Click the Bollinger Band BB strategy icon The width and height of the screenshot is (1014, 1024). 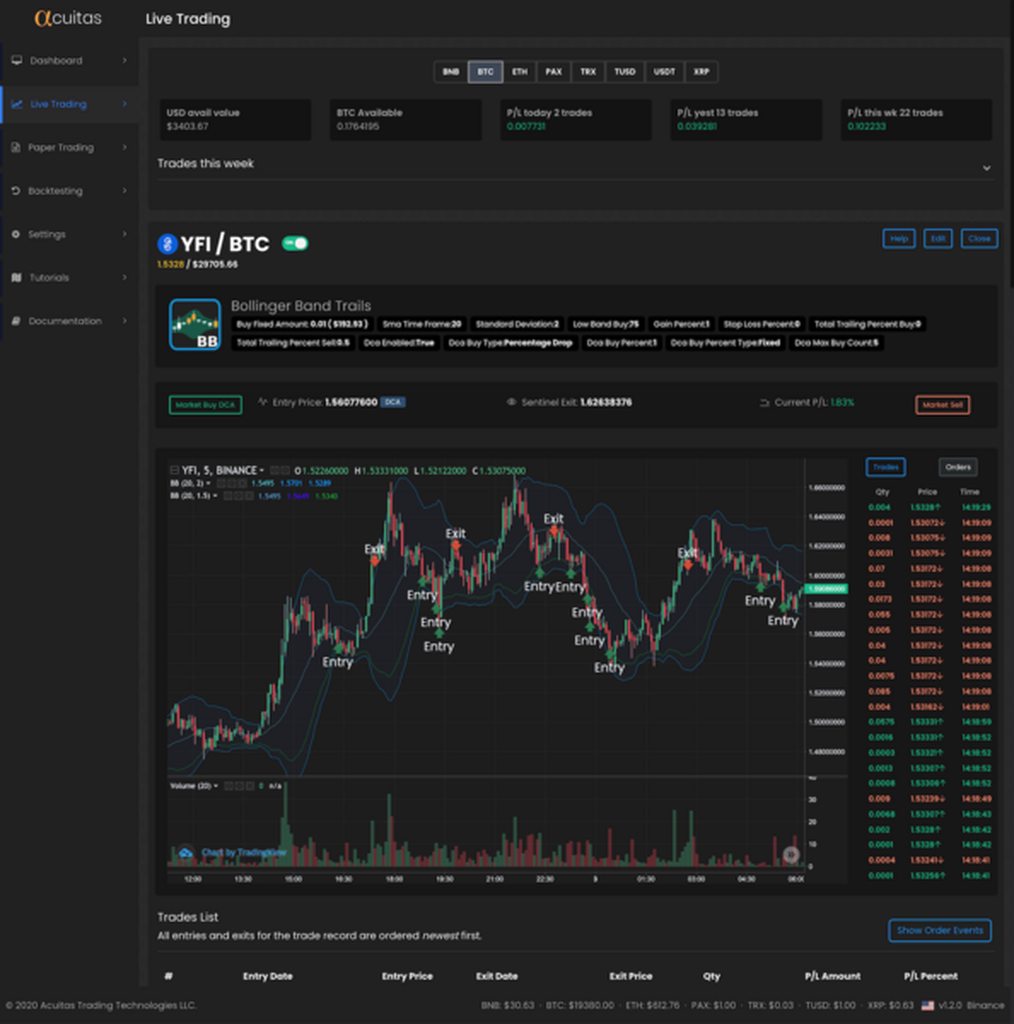click(x=195, y=325)
